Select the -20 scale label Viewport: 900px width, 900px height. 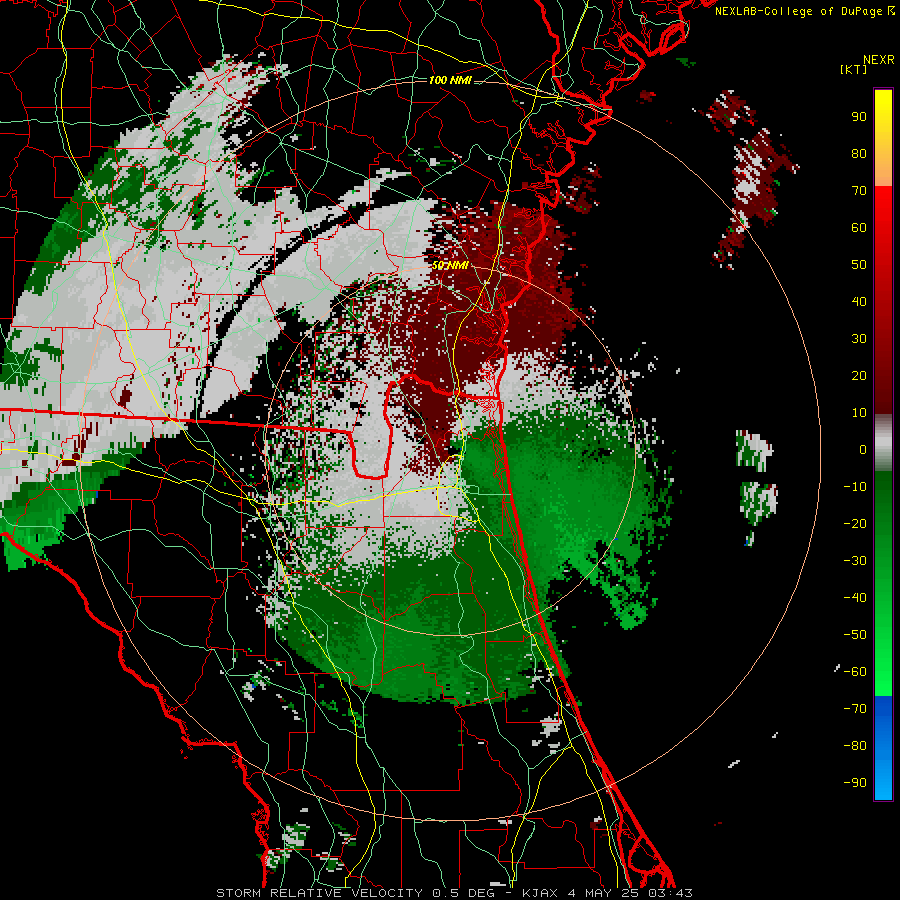(855, 523)
